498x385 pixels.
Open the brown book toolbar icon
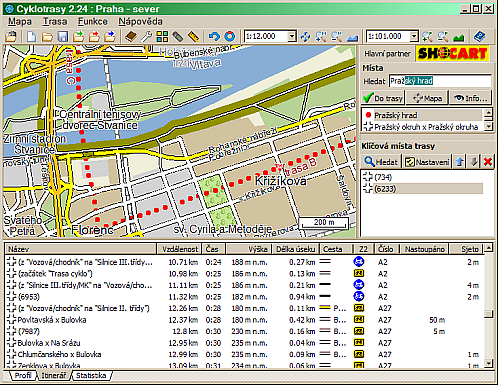pyautogui.click(x=131, y=36)
